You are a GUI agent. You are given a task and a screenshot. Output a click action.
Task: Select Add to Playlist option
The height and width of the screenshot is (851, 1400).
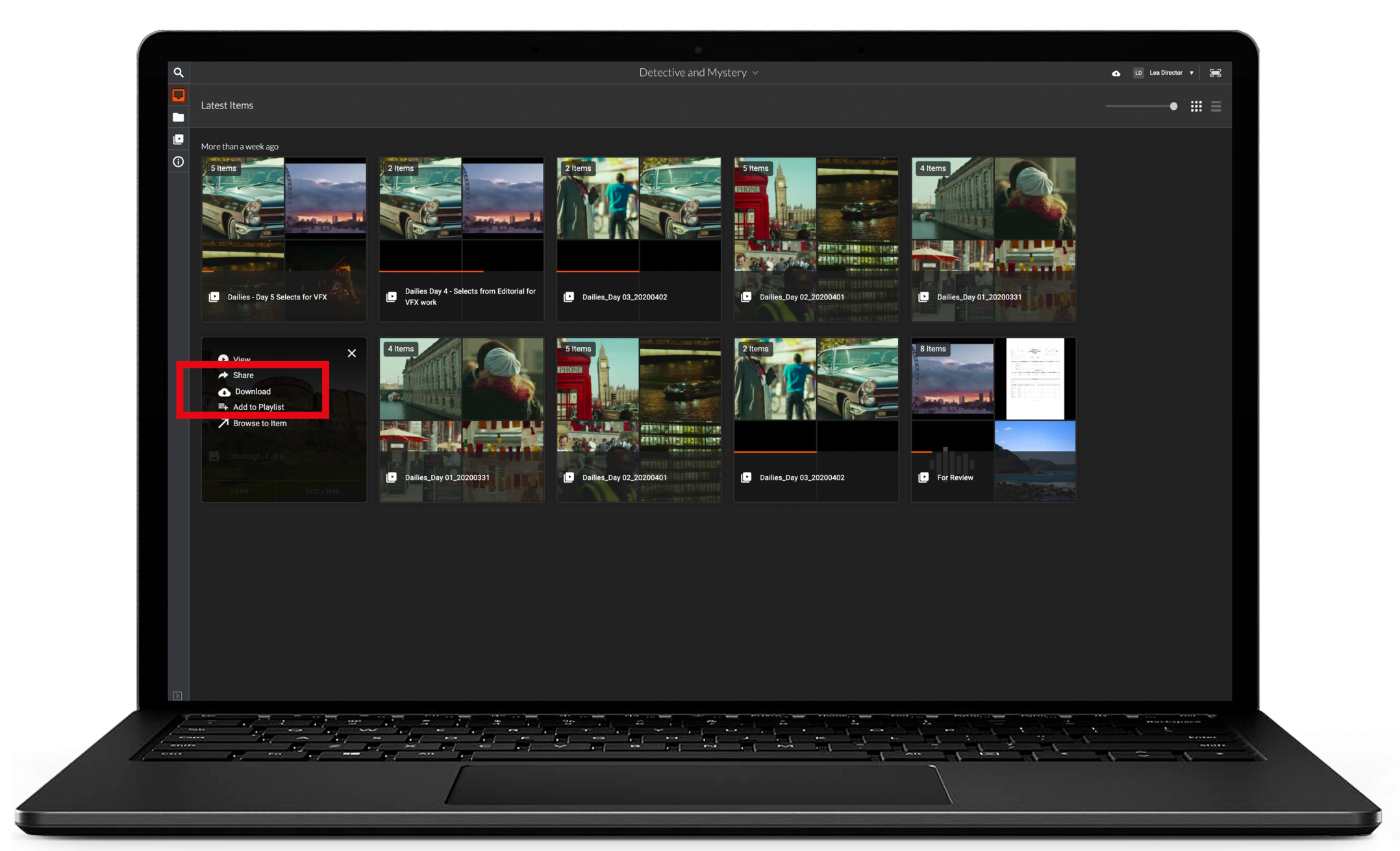tap(258, 407)
